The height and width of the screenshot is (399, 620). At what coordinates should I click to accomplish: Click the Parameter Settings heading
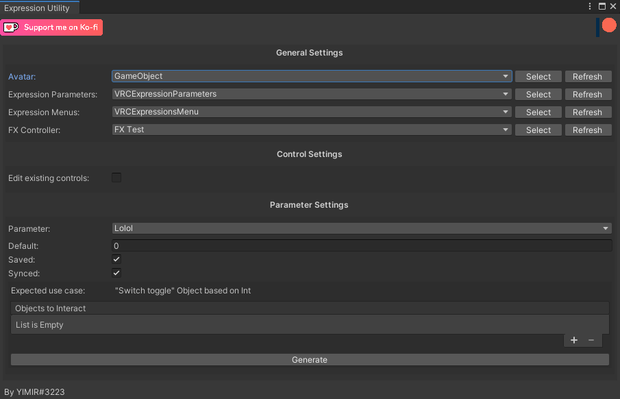pos(309,205)
